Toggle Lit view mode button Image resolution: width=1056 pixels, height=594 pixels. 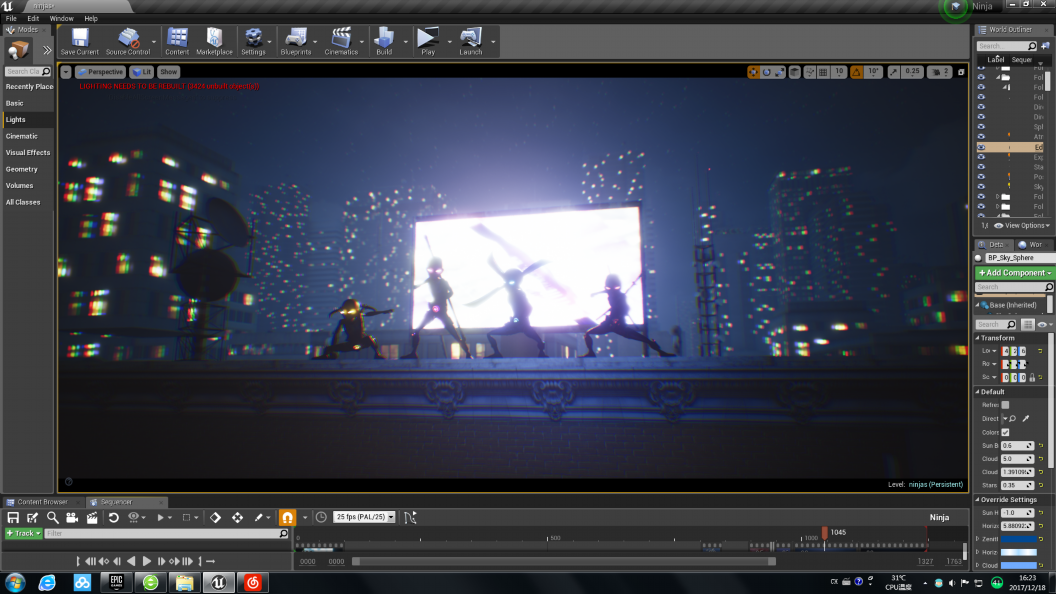[x=142, y=72]
